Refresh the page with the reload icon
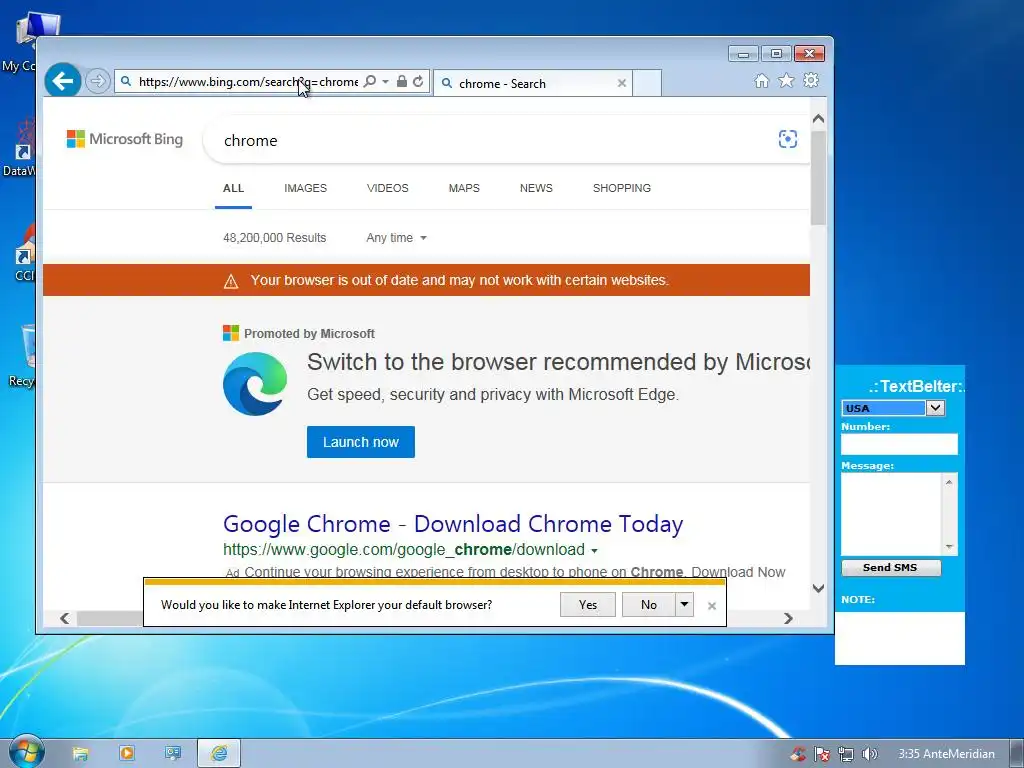1024x768 pixels. pyautogui.click(x=418, y=81)
